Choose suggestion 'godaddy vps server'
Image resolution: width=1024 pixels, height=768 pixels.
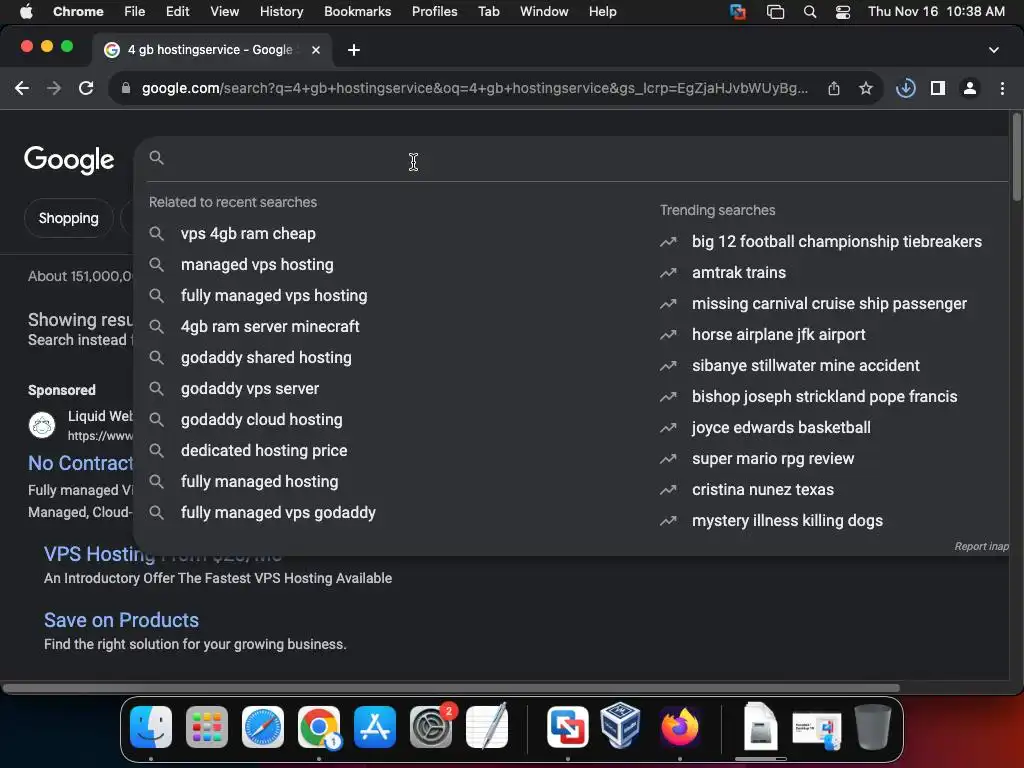click(249, 389)
